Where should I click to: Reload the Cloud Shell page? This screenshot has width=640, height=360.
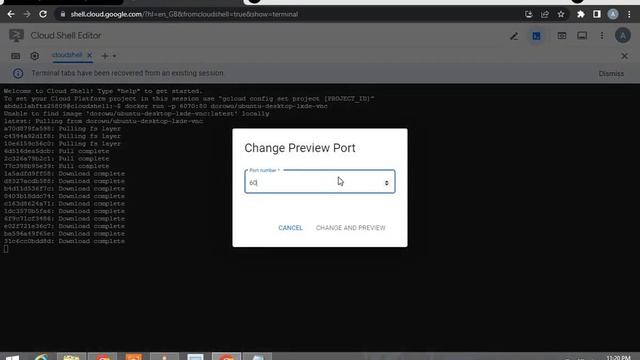43,14
